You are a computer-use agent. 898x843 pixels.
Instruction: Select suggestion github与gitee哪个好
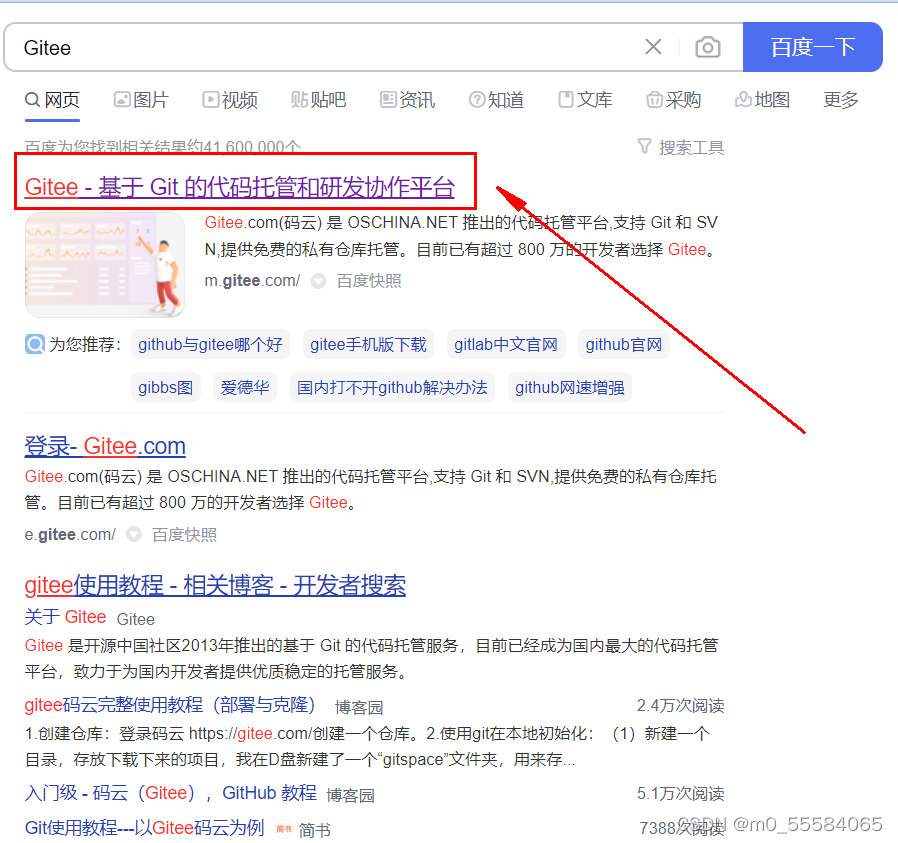coord(210,344)
